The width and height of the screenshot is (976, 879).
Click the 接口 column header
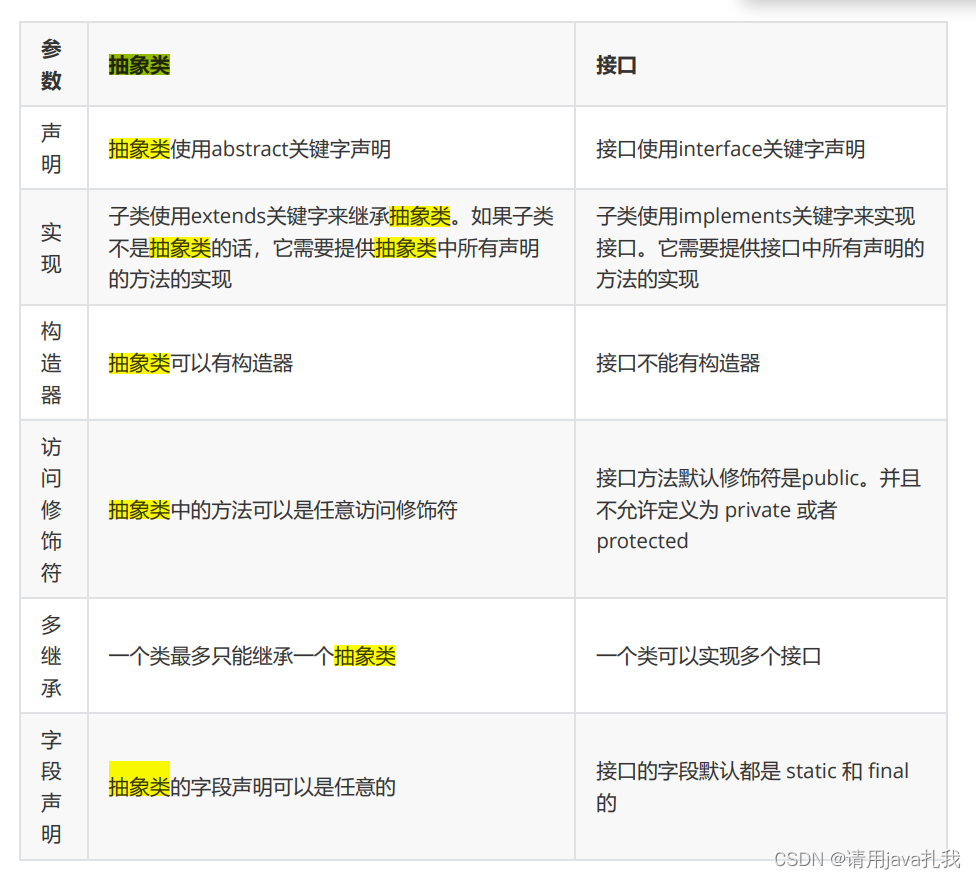(761, 64)
